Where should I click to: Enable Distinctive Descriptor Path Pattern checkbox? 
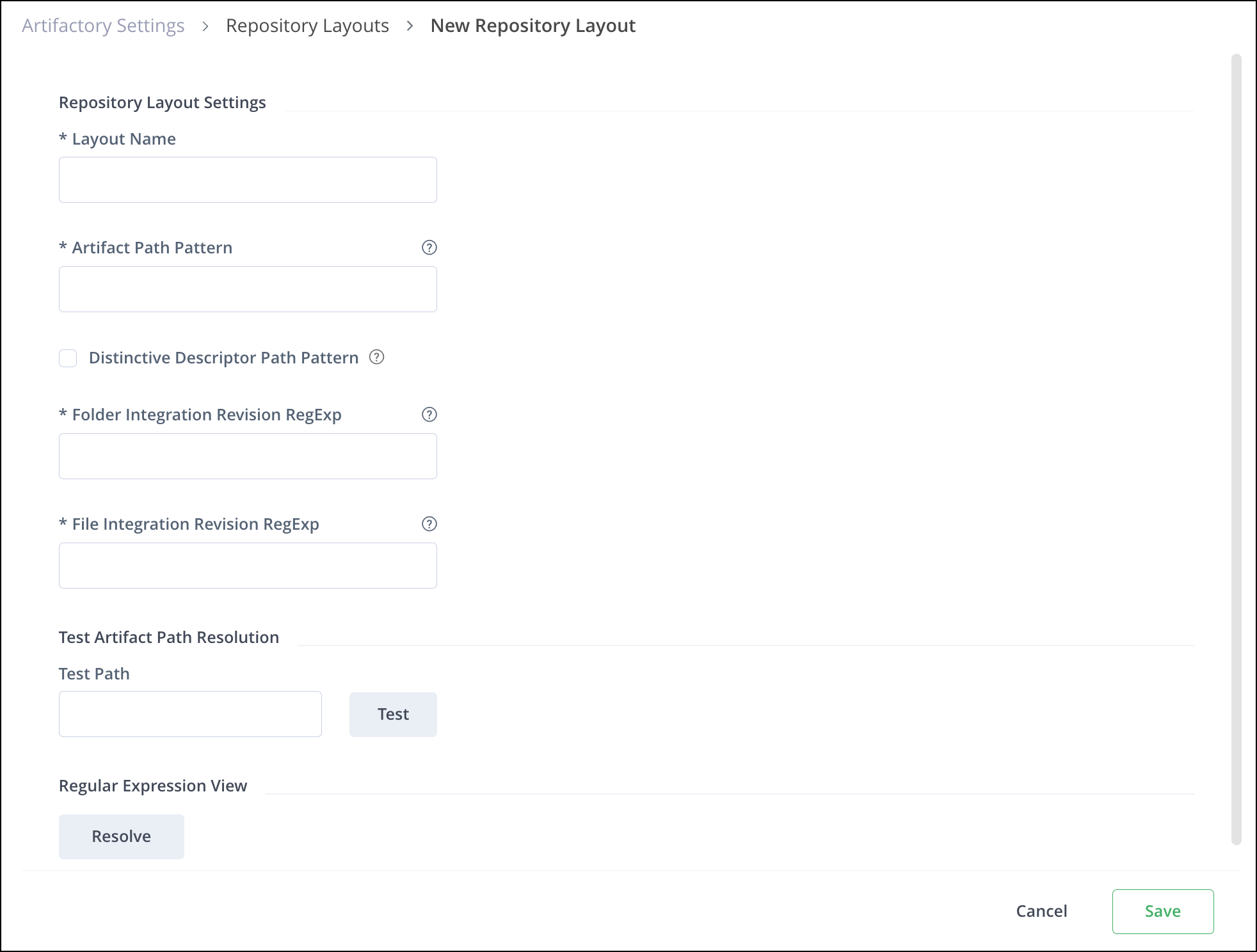(68, 358)
